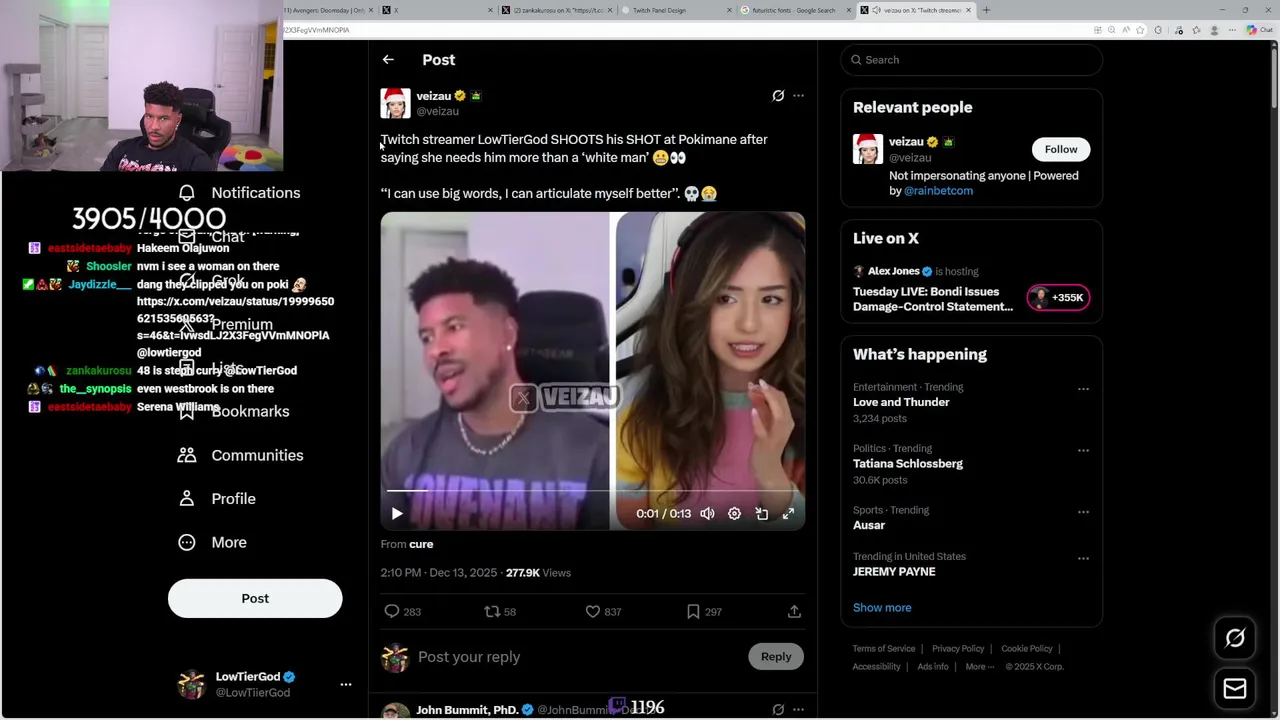Open video settings gear icon
The image size is (1280, 720).
coord(734,513)
